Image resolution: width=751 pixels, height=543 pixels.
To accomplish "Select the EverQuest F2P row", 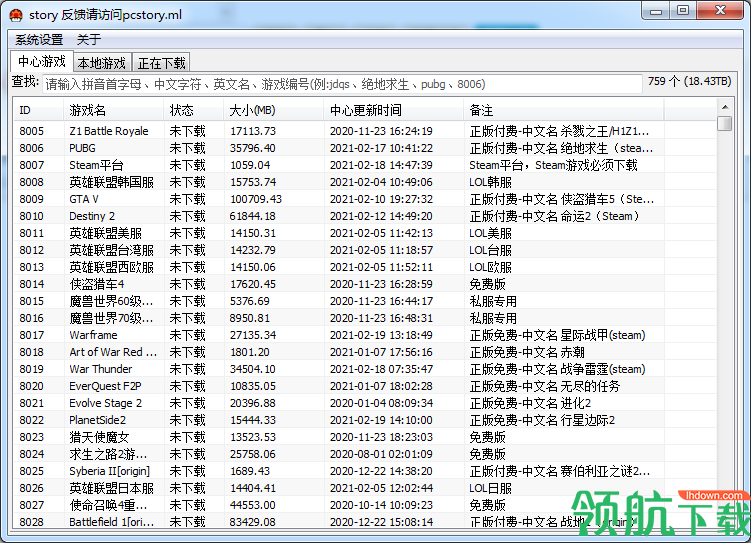I will 365,386.
